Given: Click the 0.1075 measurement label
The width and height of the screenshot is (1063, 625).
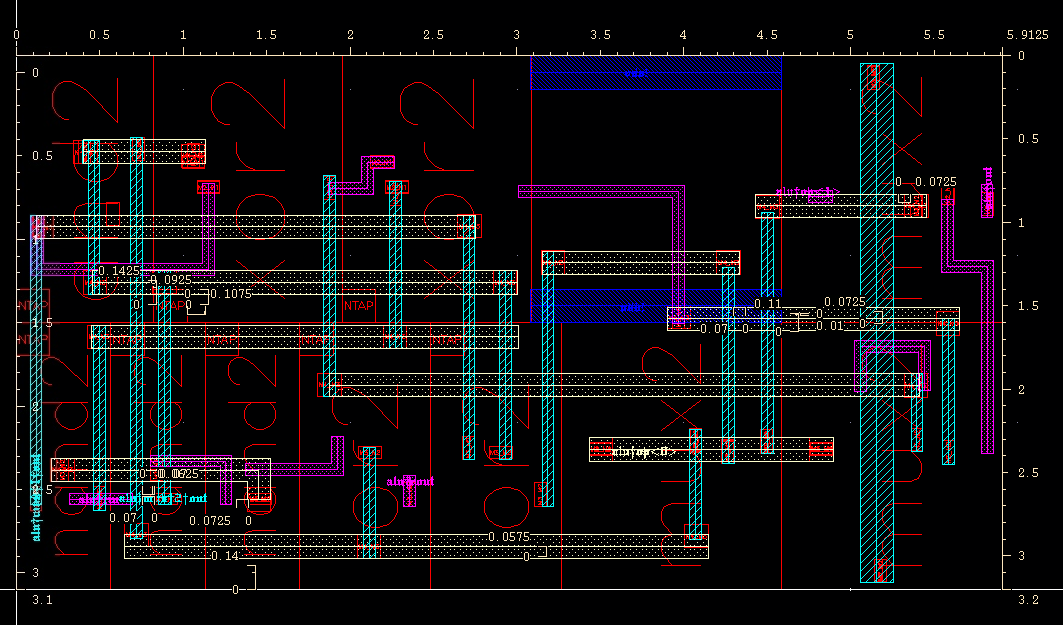Looking at the screenshot, I should click(x=230, y=294).
